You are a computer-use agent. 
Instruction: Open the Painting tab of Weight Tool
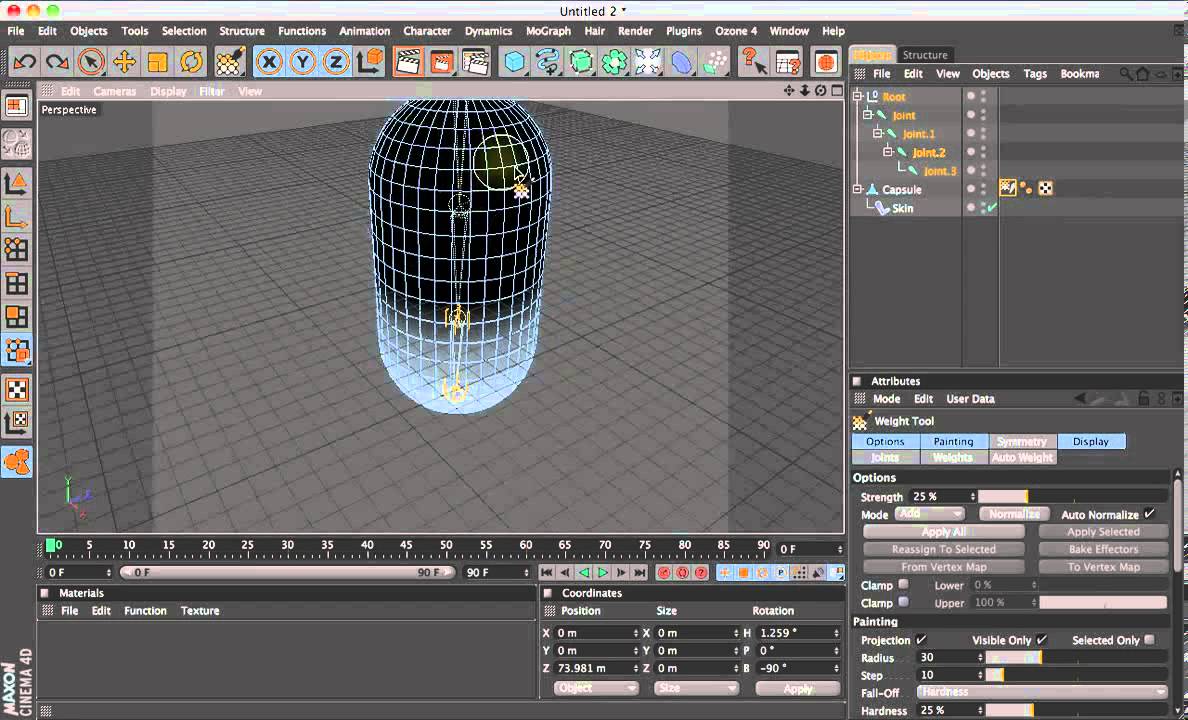[953, 441]
